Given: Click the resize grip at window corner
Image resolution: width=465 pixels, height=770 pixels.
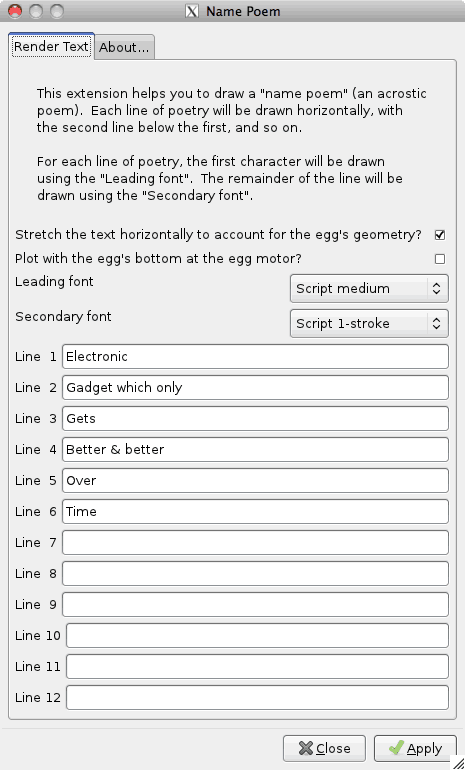Looking at the screenshot, I should pos(457,762).
